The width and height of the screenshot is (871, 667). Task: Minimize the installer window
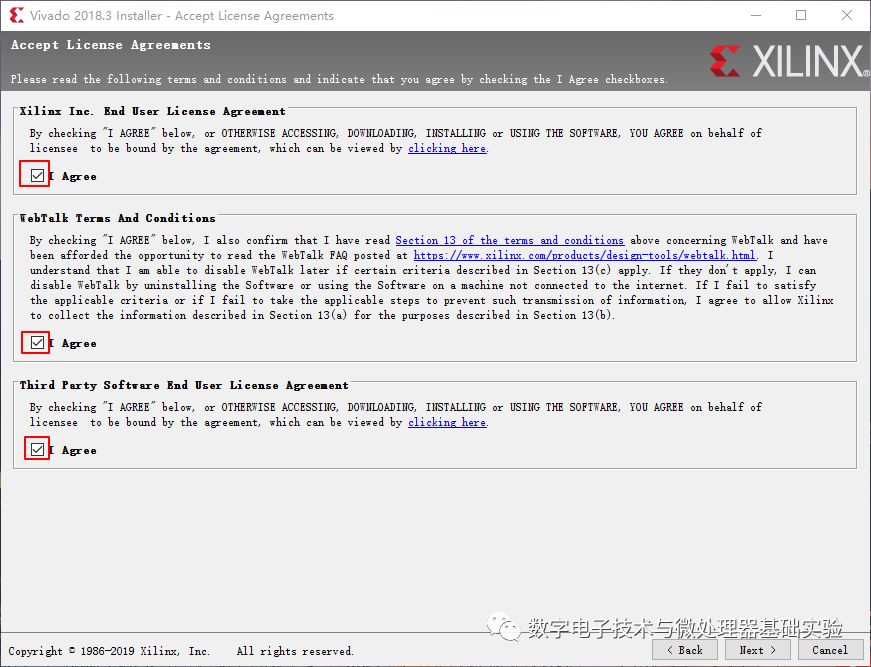pos(756,15)
